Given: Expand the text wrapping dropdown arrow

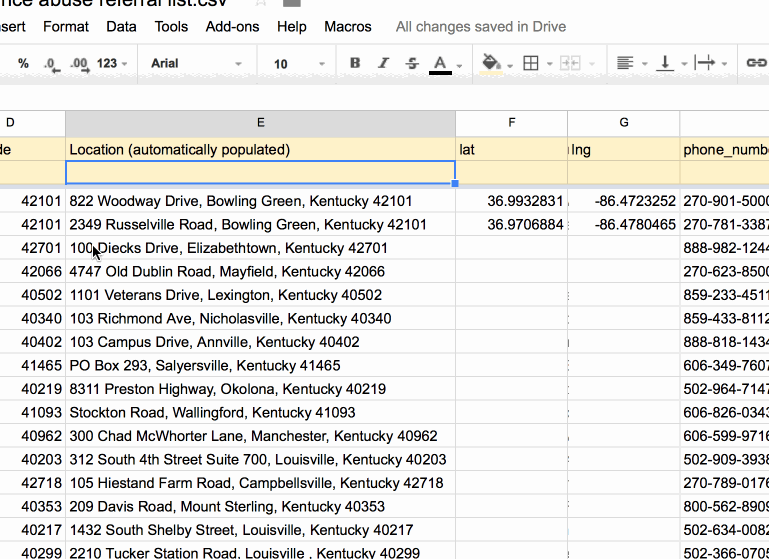Looking at the screenshot, I should (x=724, y=64).
